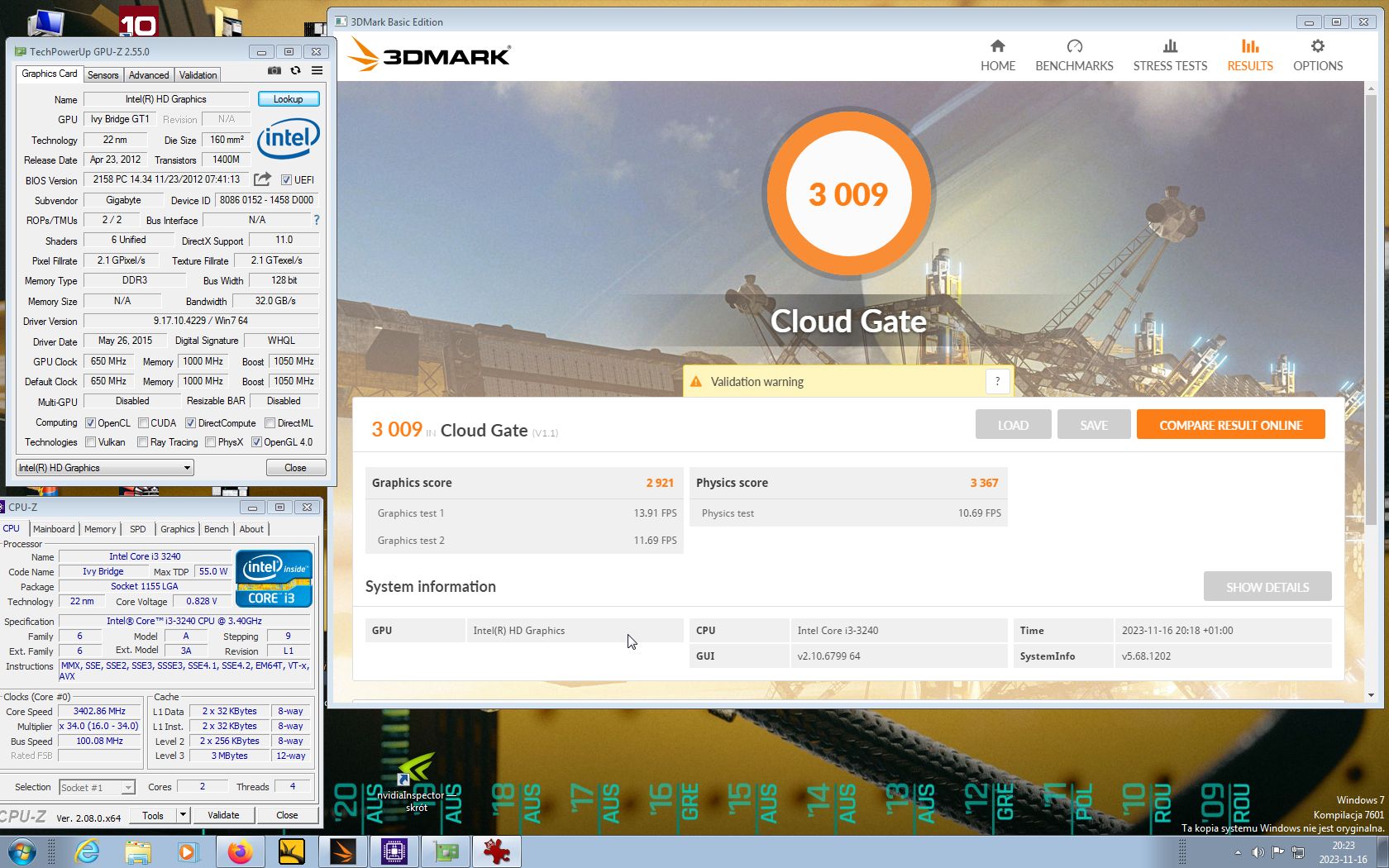Viewport: 1389px width, 868px height.
Task: Click the GPU-Z refresh icon
Action: tap(295, 71)
